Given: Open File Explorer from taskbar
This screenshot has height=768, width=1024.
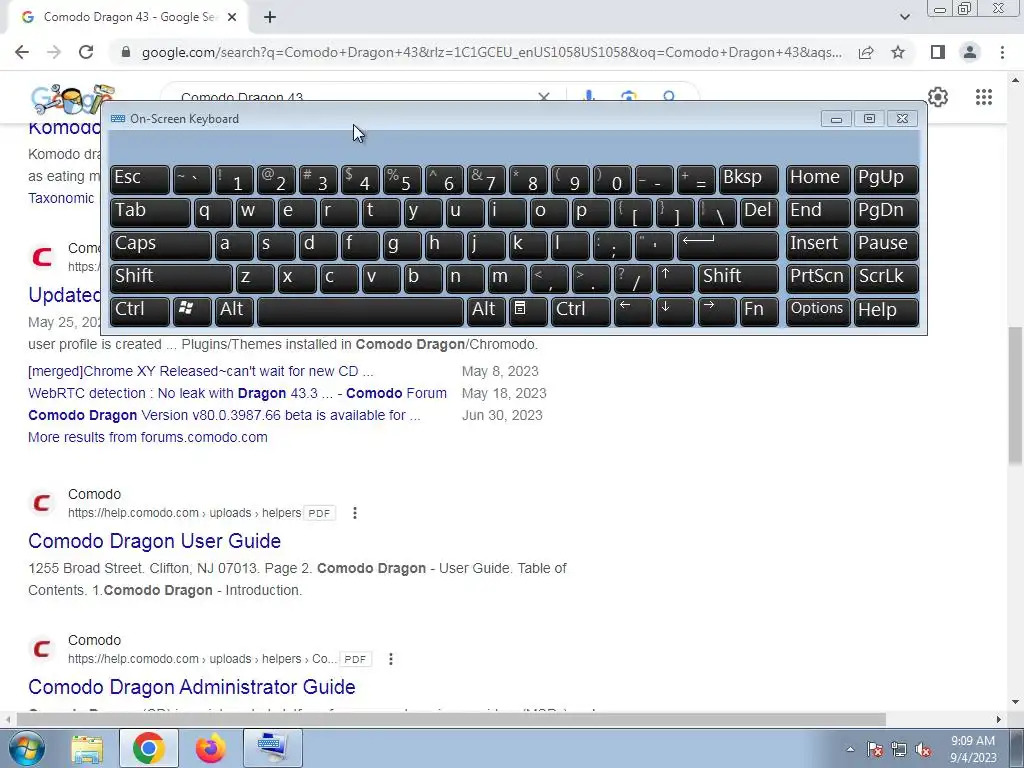Looking at the screenshot, I should tap(87, 748).
